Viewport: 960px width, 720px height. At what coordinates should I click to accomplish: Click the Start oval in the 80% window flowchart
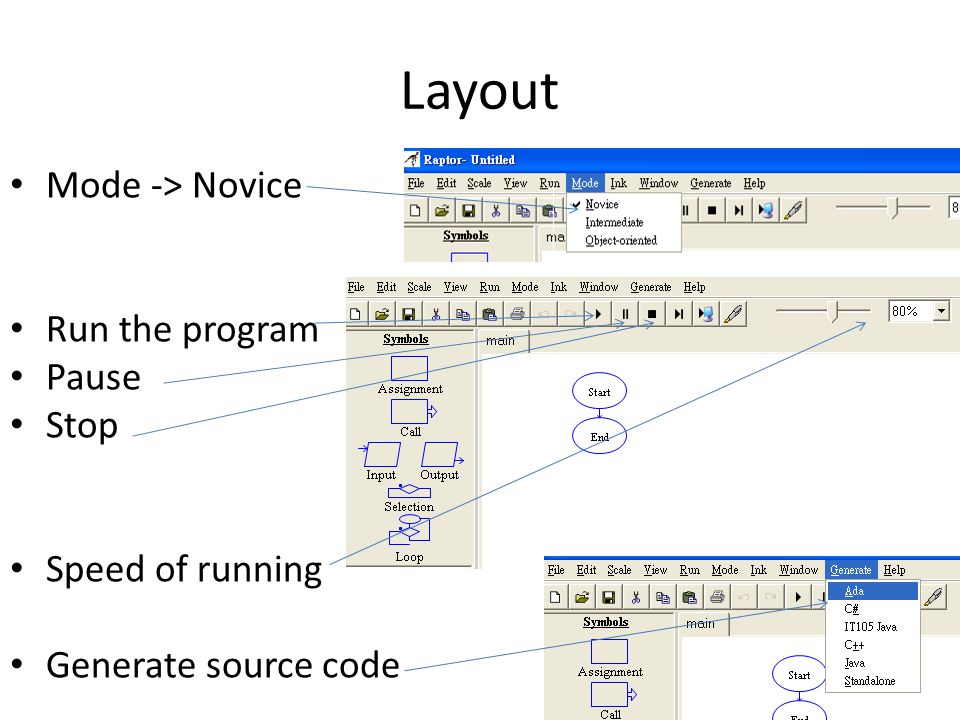point(599,392)
